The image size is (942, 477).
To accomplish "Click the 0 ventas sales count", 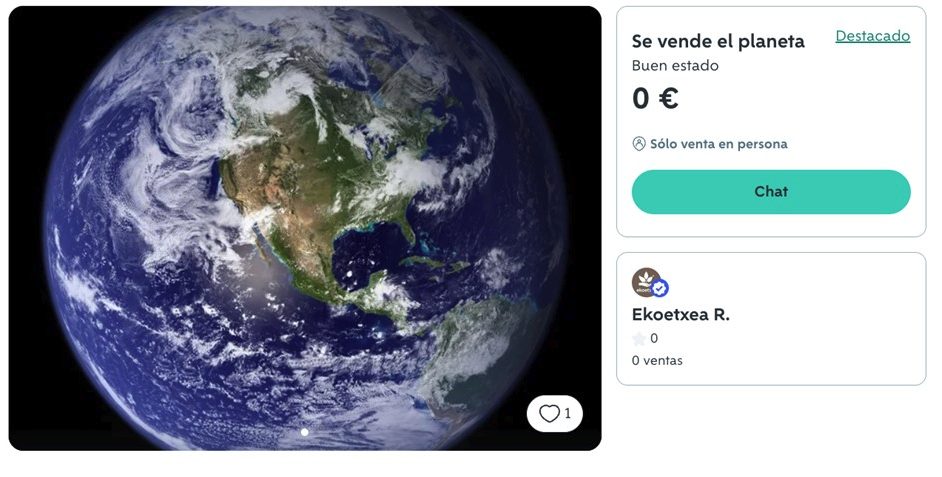I will 657,360.
